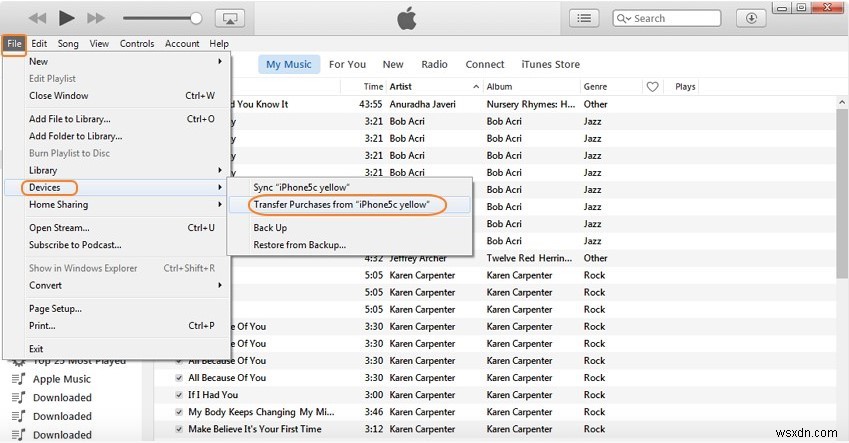Image resolution: width=849 pixels, height=443 pixels.
Task: Choose Page Setup menu entry
Action: point(117,309)
